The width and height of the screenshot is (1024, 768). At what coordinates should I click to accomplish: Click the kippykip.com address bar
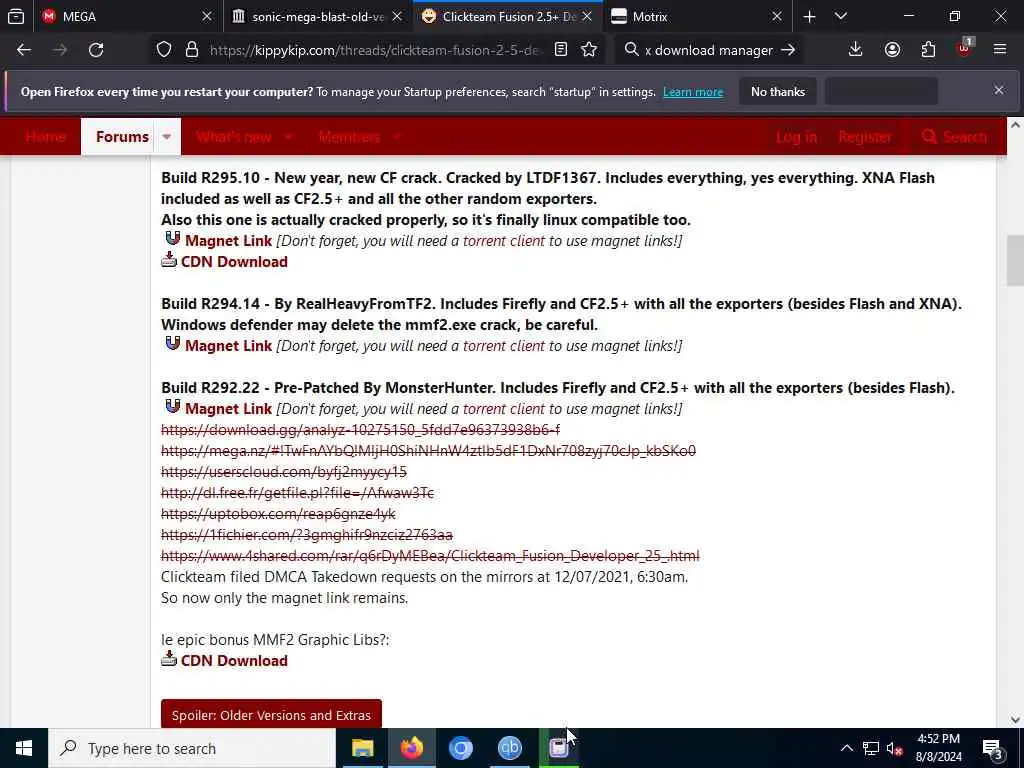[375, 50]
